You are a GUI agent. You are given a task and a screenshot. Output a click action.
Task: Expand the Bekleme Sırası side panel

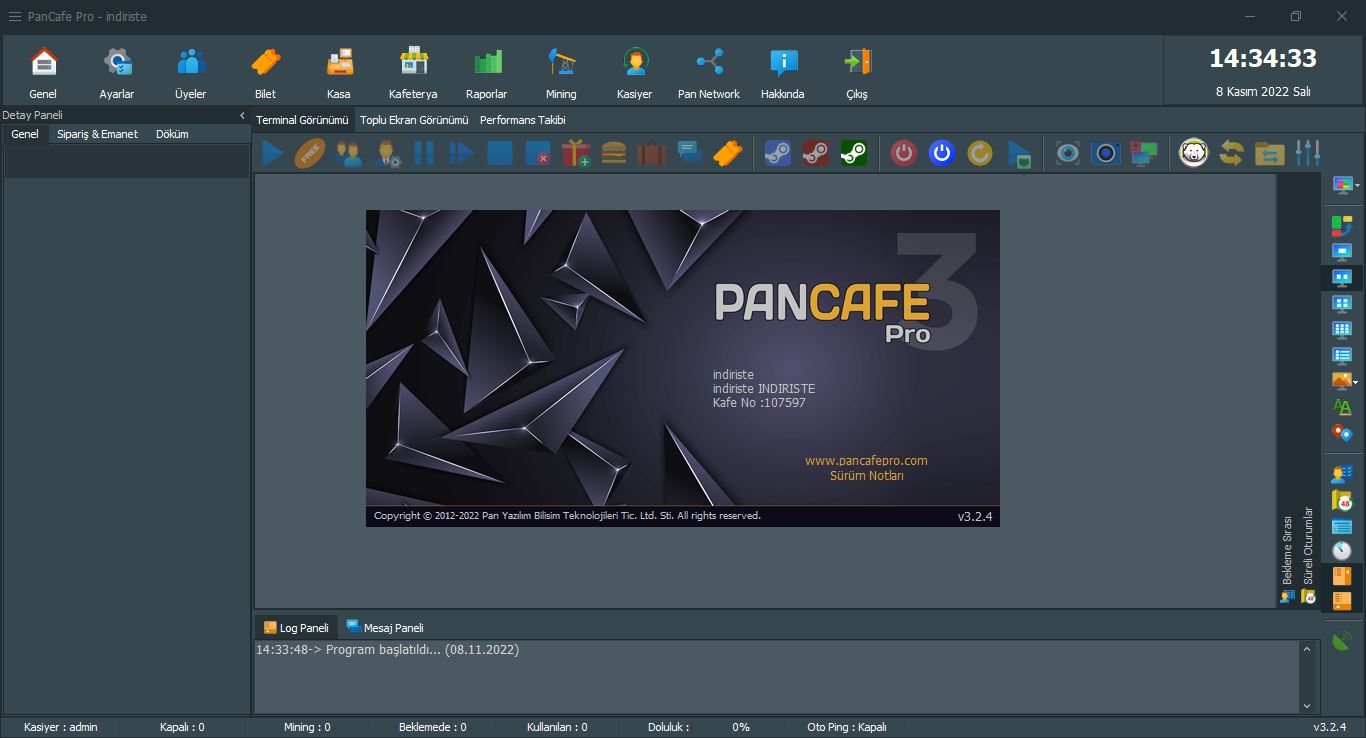tap(1287, 559)
